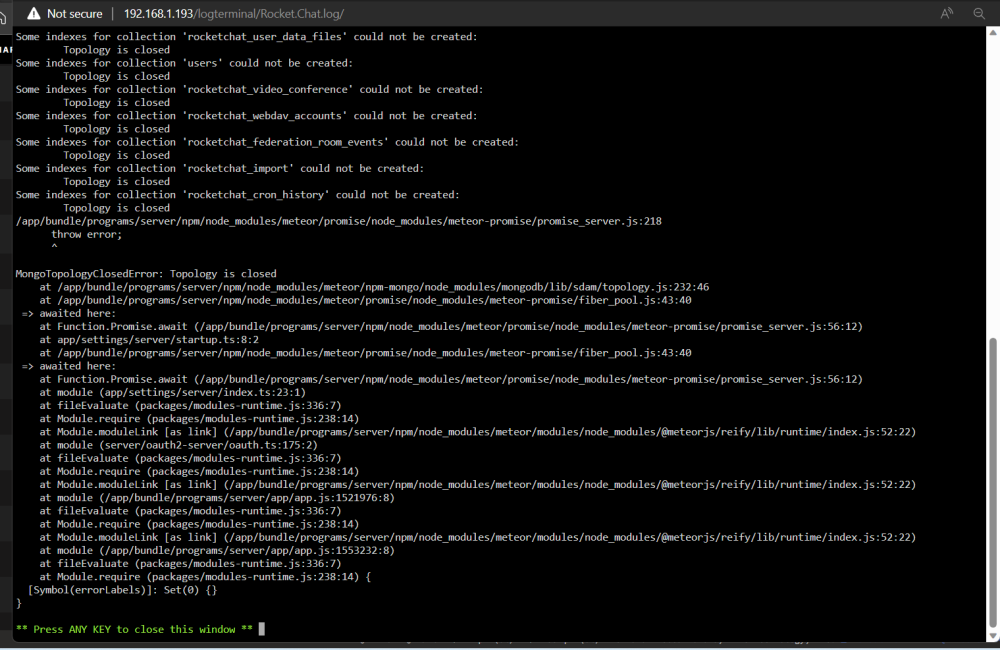Click the final Module.require line ending with brace

tap(205, 577)
